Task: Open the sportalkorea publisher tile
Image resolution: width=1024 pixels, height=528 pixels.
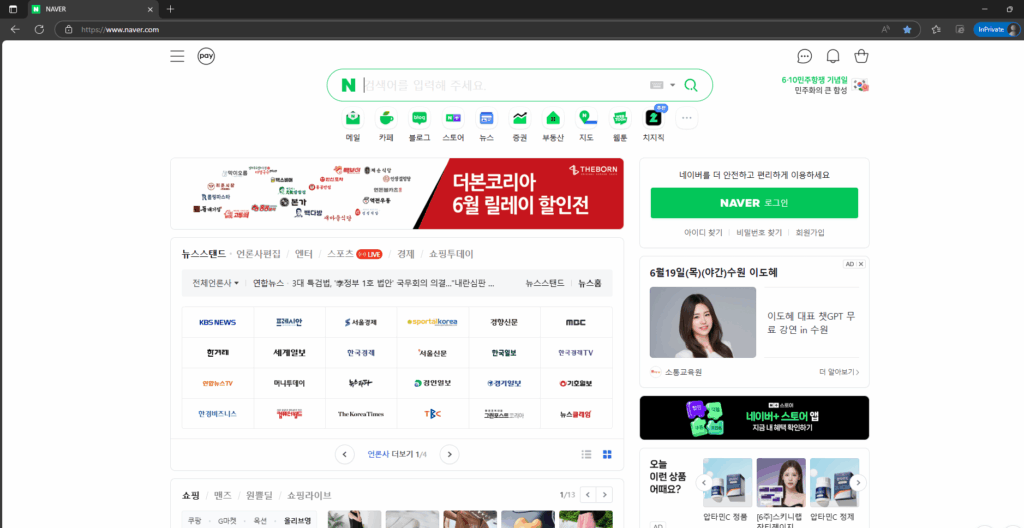Action: pyautogui.click(x=432, y=322)
